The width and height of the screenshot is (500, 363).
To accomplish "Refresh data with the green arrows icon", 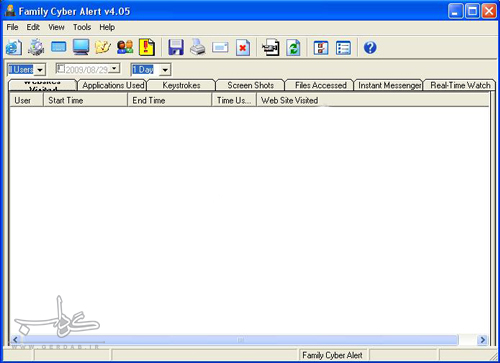I will 293,48.
